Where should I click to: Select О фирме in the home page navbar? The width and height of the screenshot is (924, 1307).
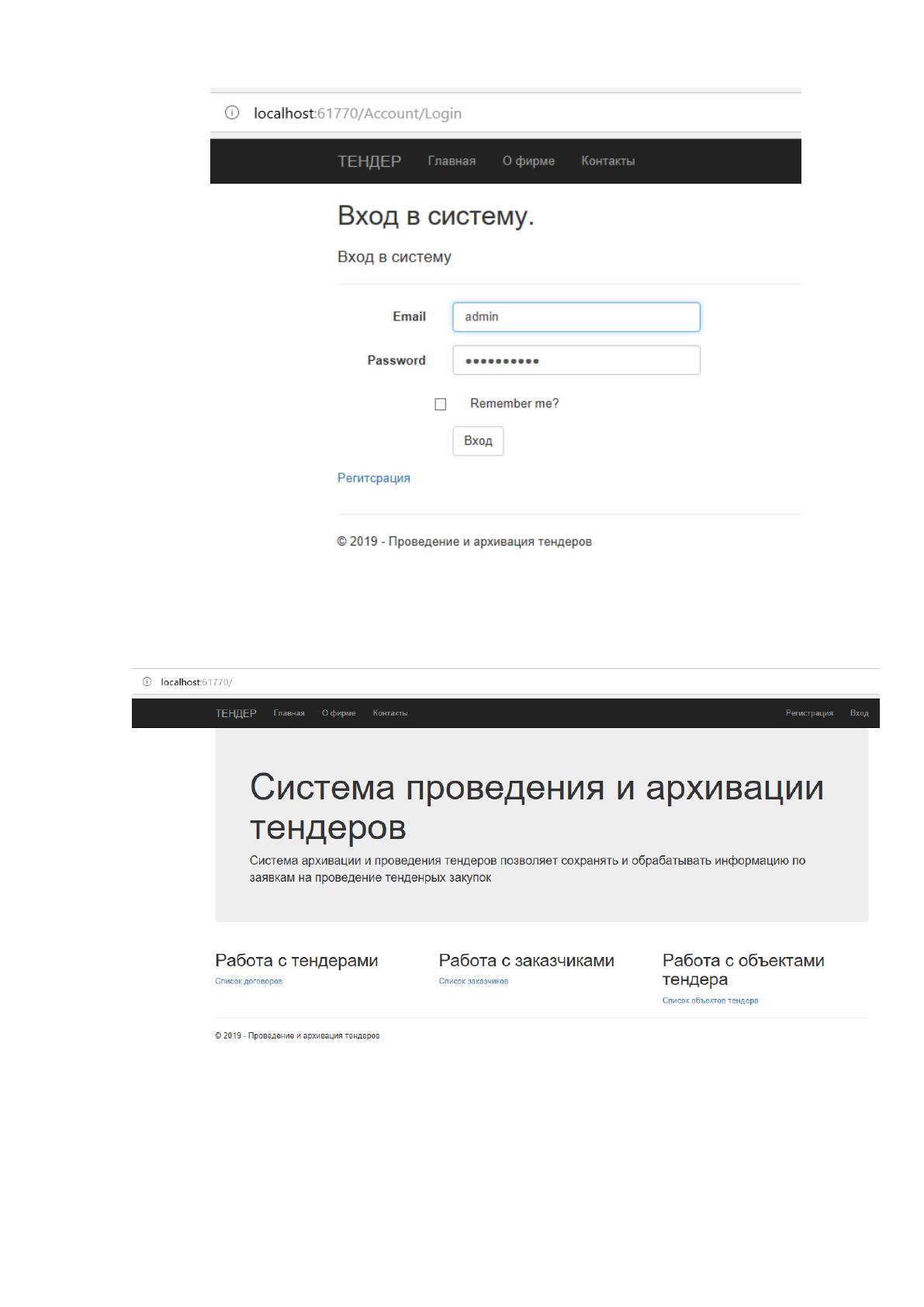pyautogui.click(x=339, y=713)
